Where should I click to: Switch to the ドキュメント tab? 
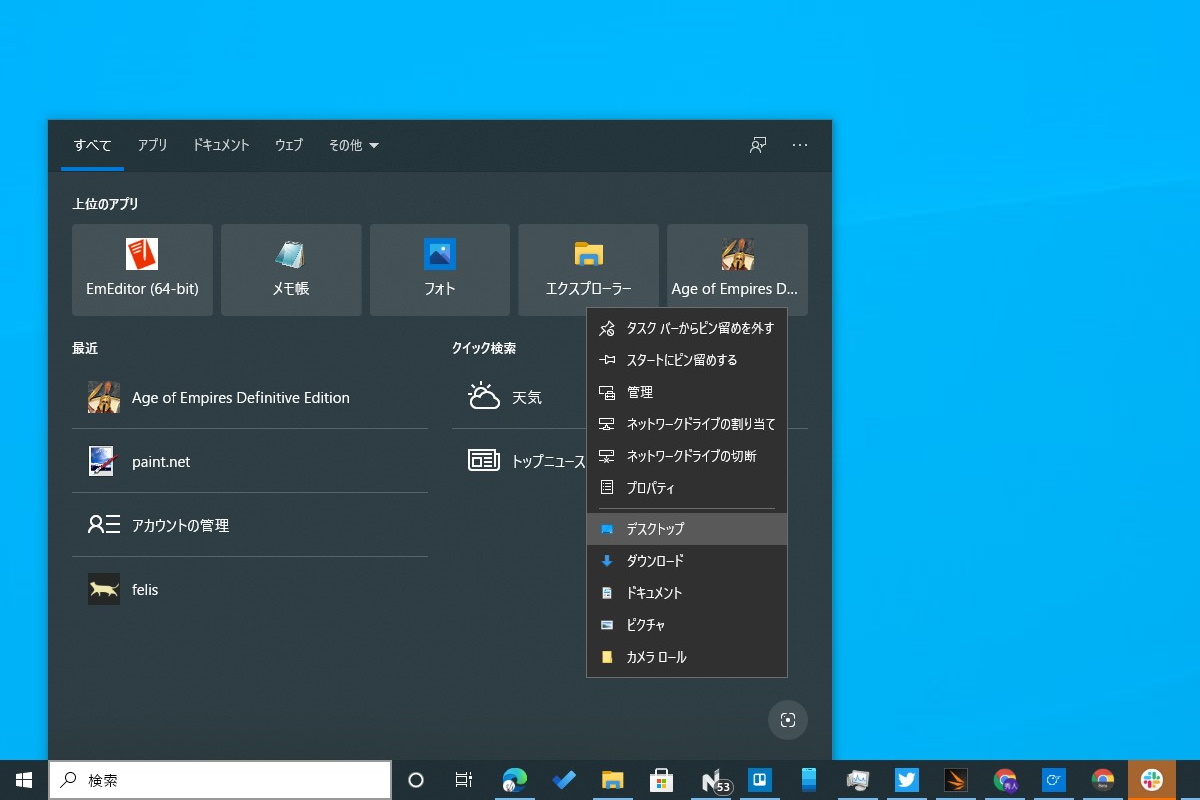[x=221, y=145]
